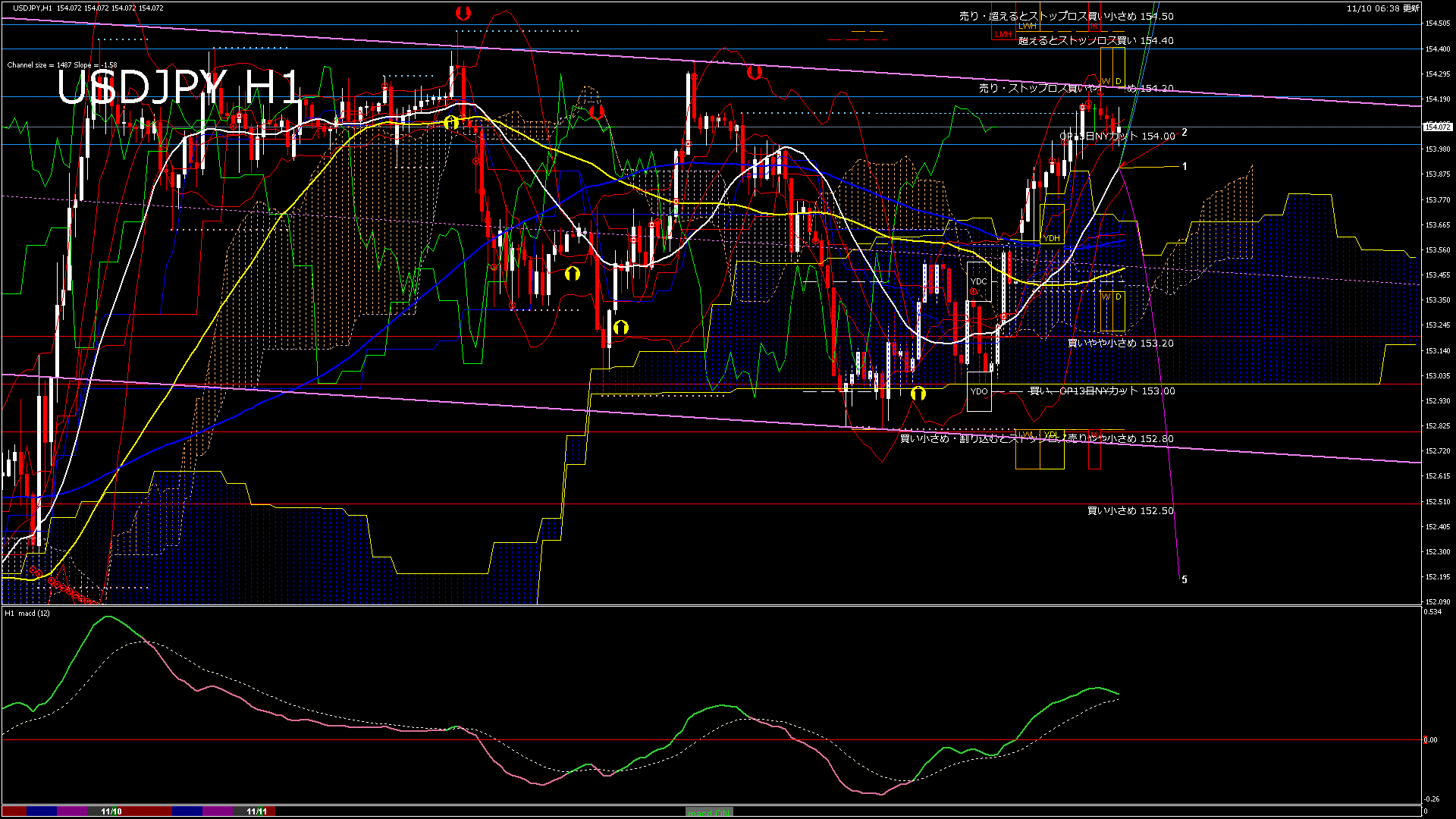Click the YDO box marker
Viewport: 1456px width, 819px height.
(979, 391)
